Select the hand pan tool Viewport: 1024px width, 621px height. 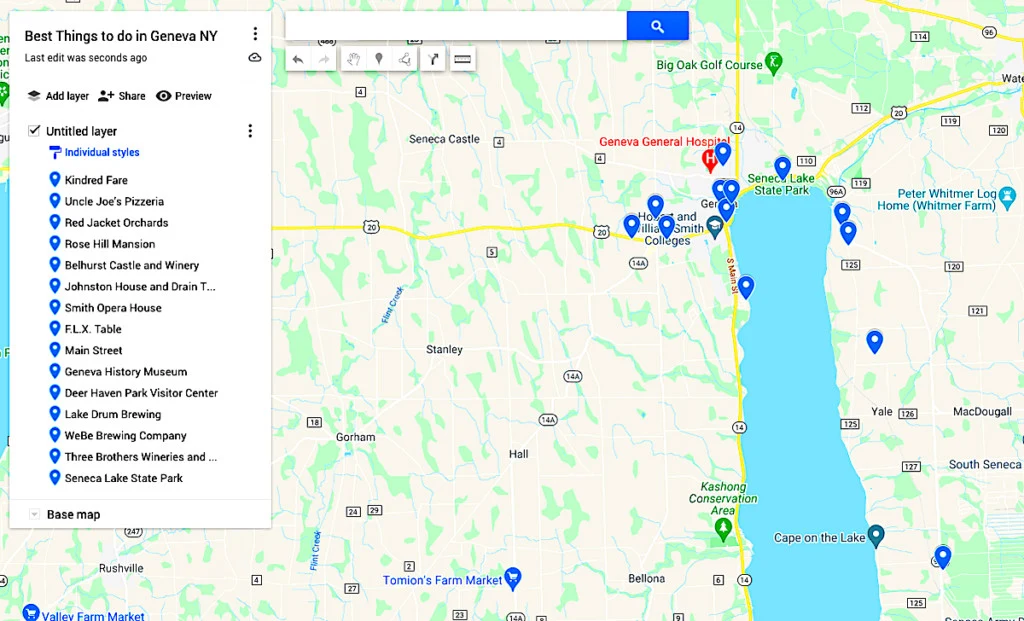[x=353, y=59]
